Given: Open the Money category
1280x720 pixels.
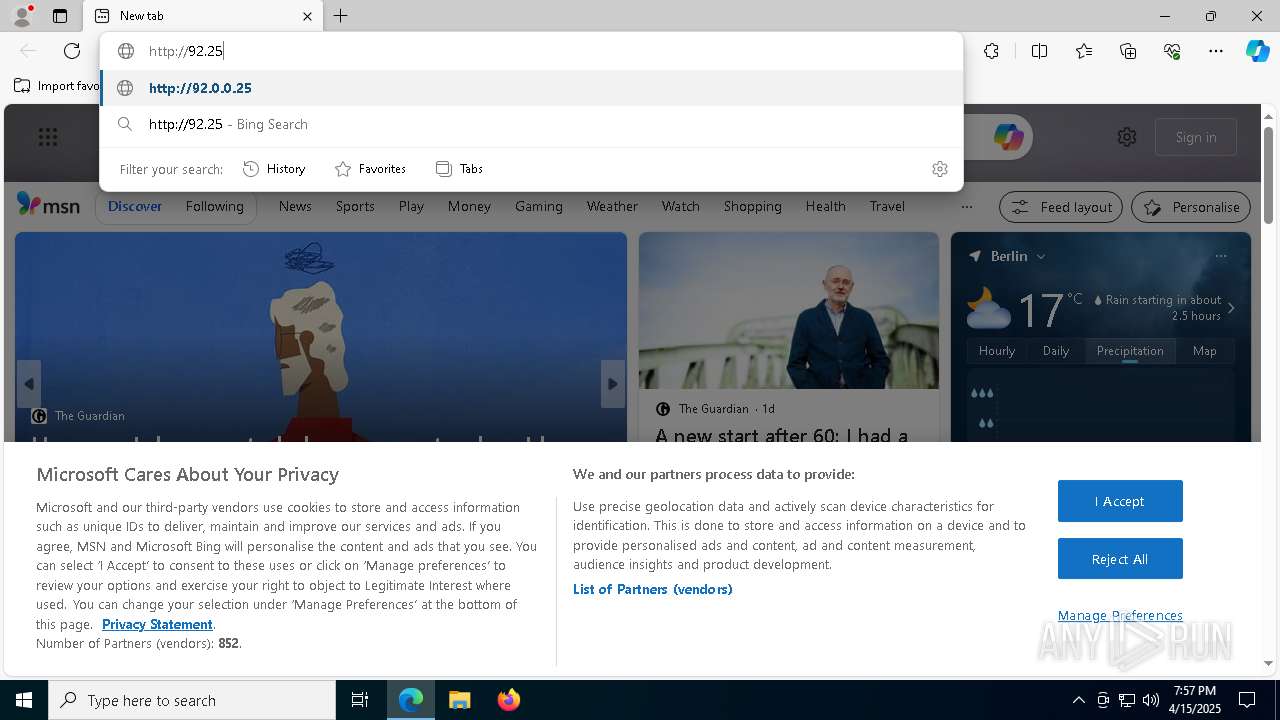Looking at the screenshot, I should [469, 206].
